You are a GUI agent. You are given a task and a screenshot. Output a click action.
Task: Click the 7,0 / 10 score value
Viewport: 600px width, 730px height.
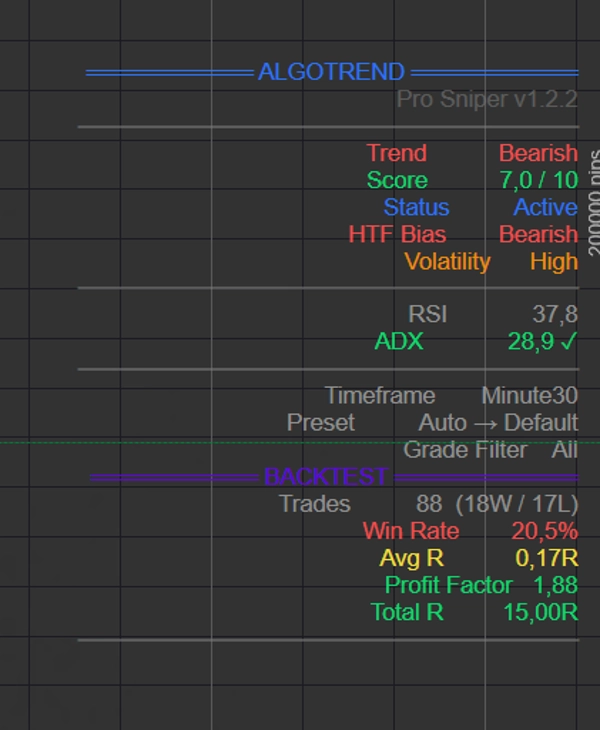[539, 180]
